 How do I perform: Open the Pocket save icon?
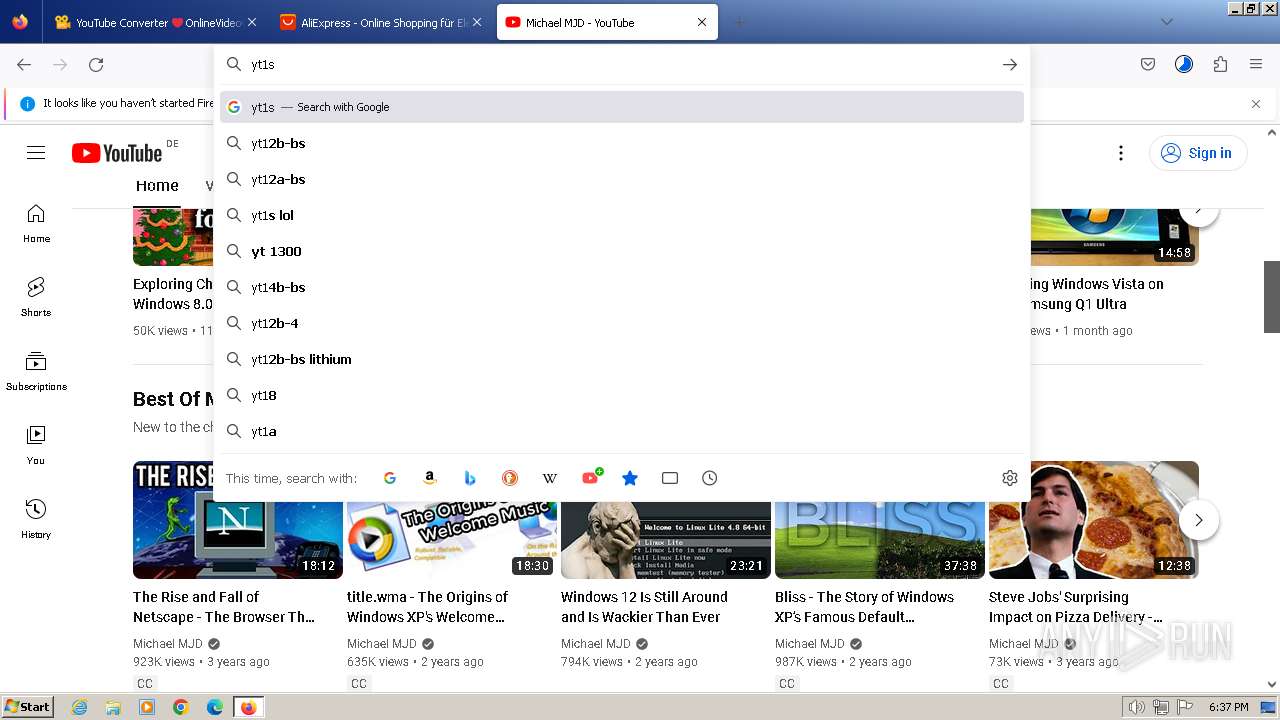[1148, 64]
